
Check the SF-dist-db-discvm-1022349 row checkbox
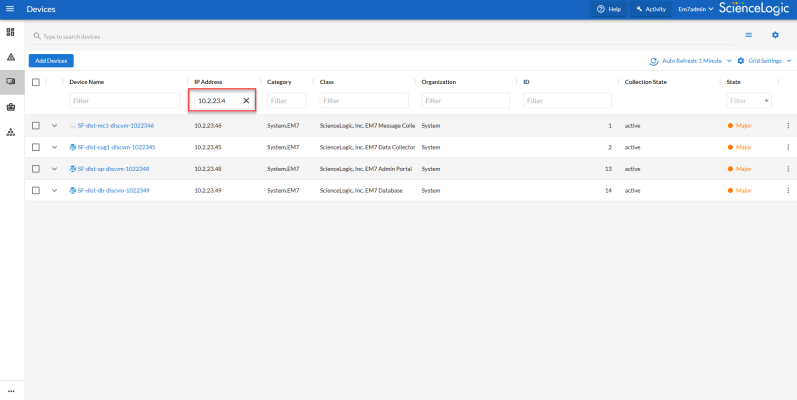pyautogui.click(x=36, y=191)
